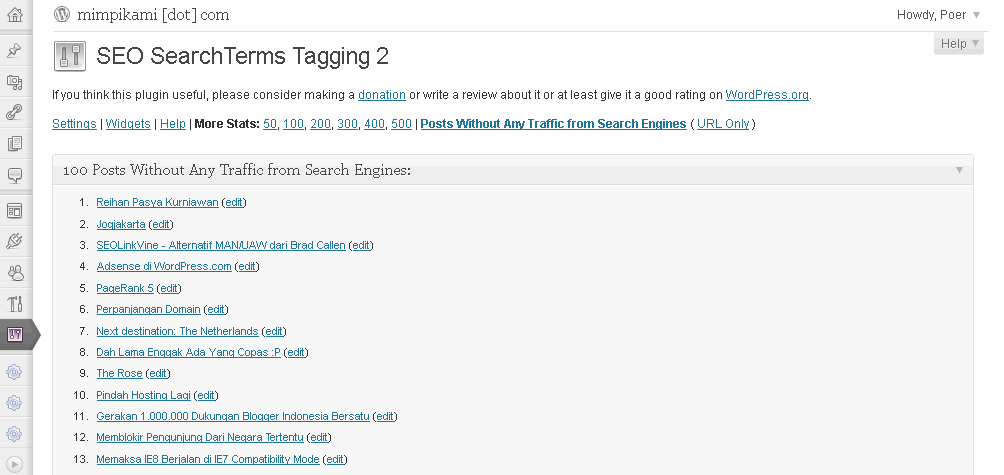The image size is (1004, 475).
Task: Open the Plugins plug icon in sidebar
Action: point(14,241)
